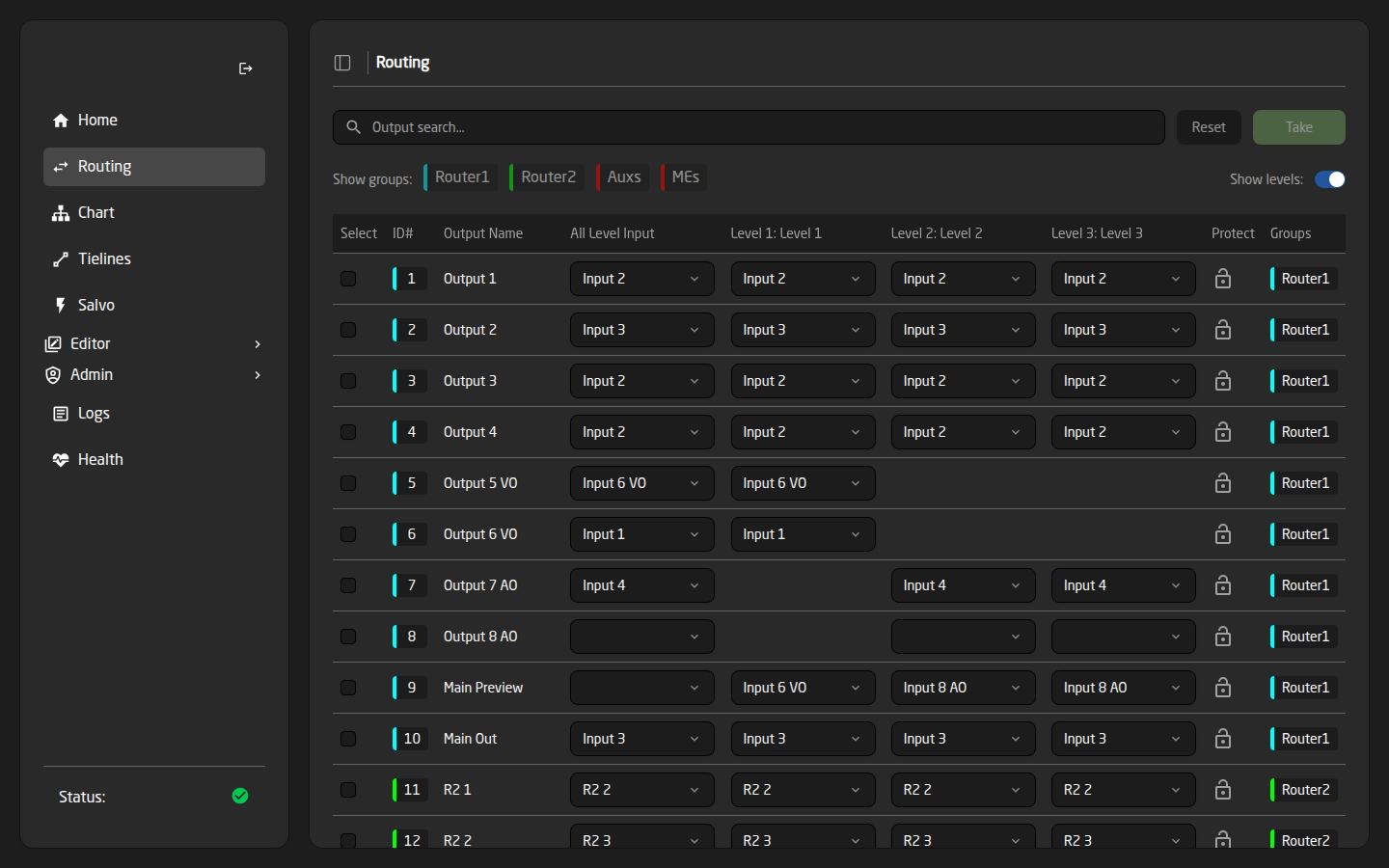
Task: Click the protect lock for Output 8 AO
Action: click(x=1223, y=637)
